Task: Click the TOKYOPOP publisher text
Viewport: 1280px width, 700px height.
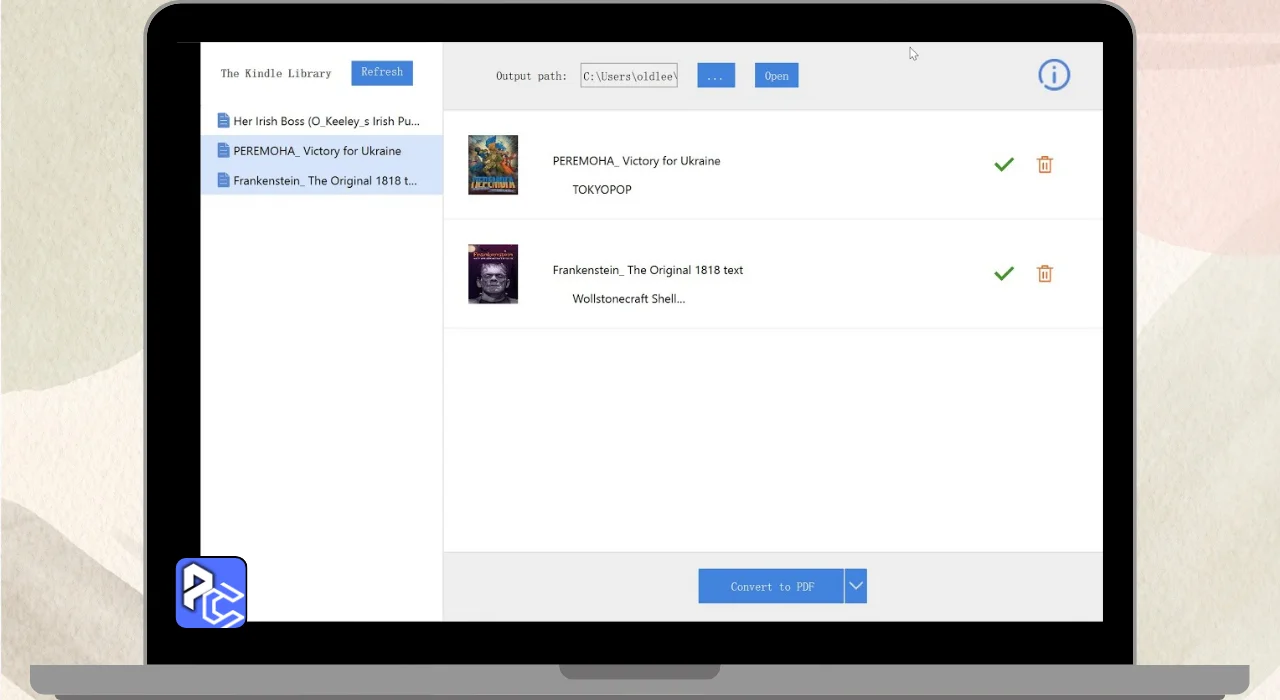Action: pos(602,190)
